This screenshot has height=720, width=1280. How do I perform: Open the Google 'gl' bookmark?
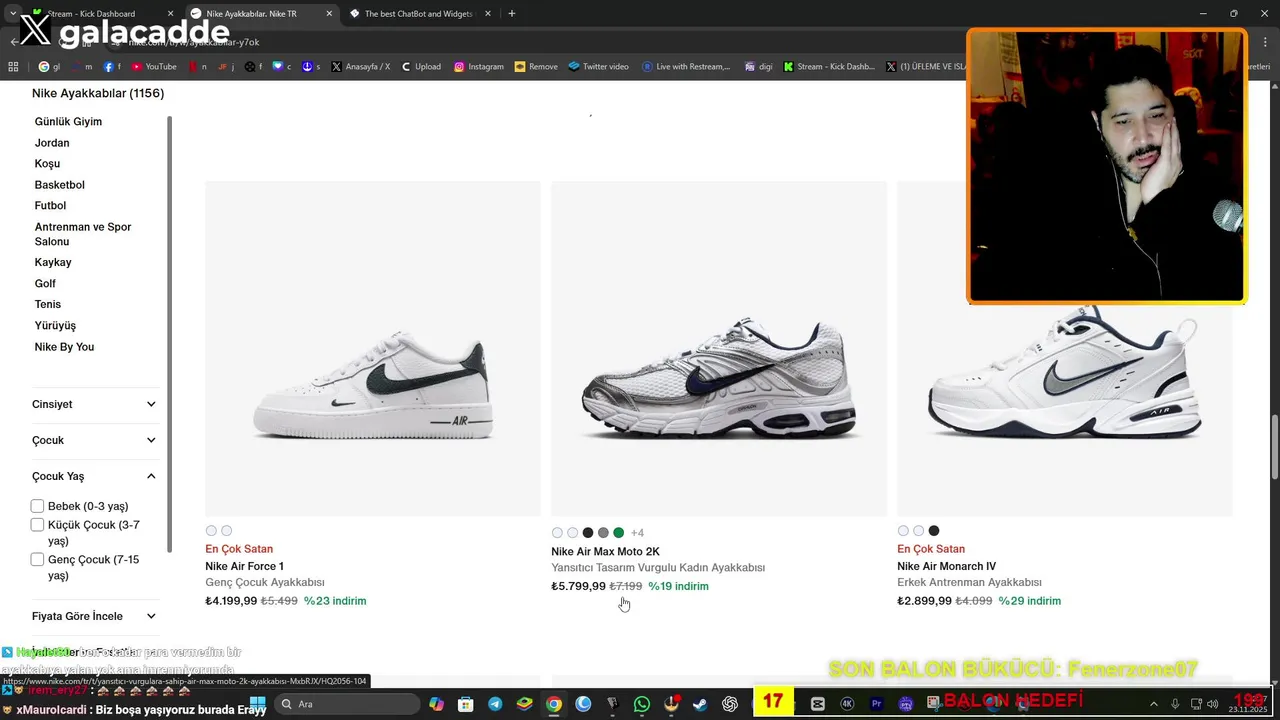tap(49, 67)
